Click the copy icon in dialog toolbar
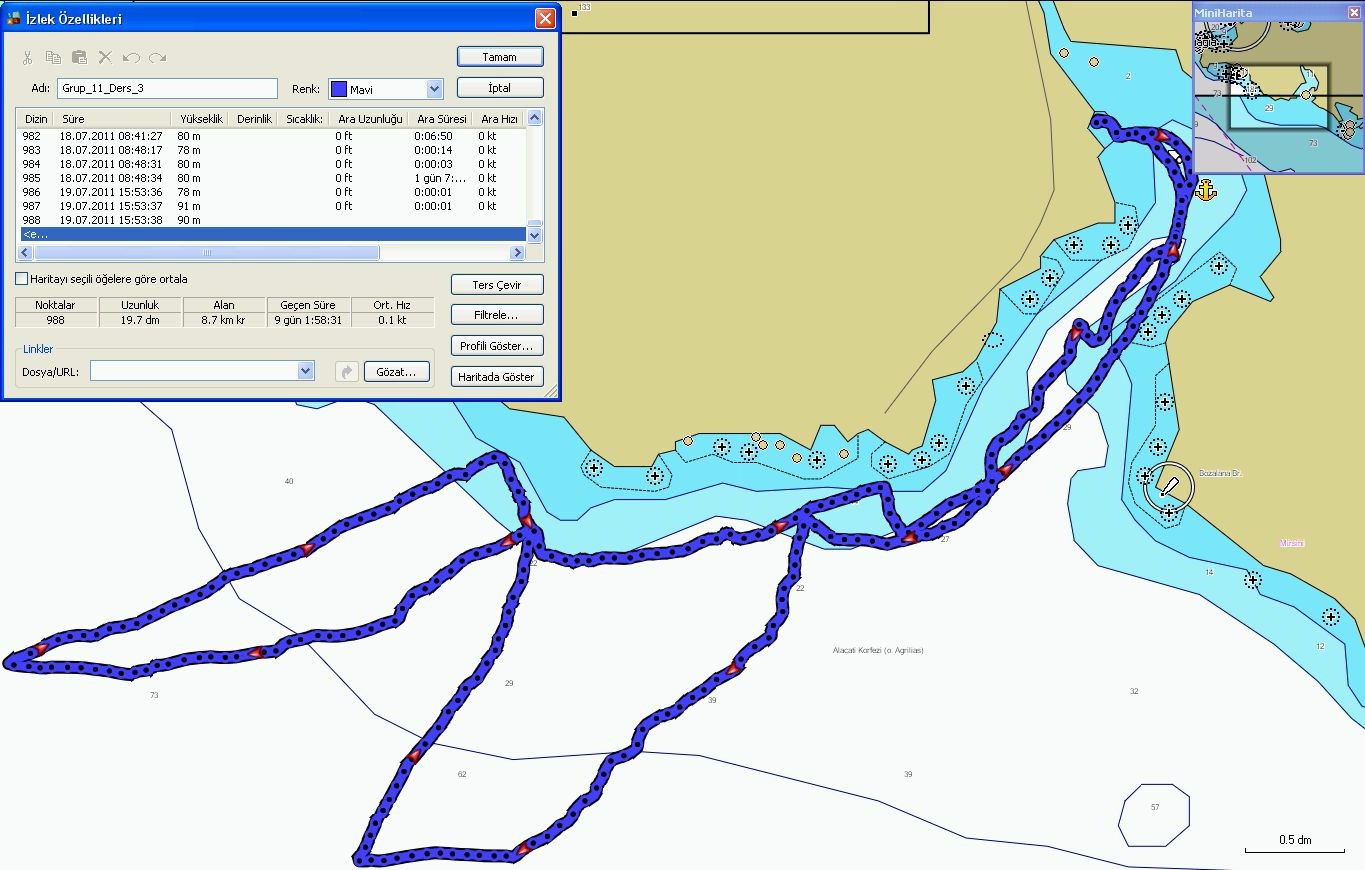This screenshot has height=870, width=1365. [x=53, y=58]
